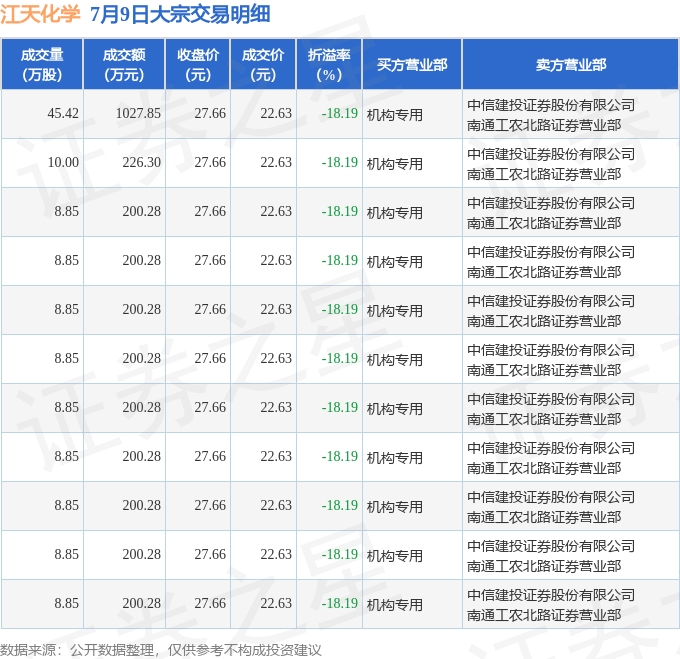680x659 pixels.
Task: Select the 7月9日大宗交易明细 heading
Action: coord(180,14)
